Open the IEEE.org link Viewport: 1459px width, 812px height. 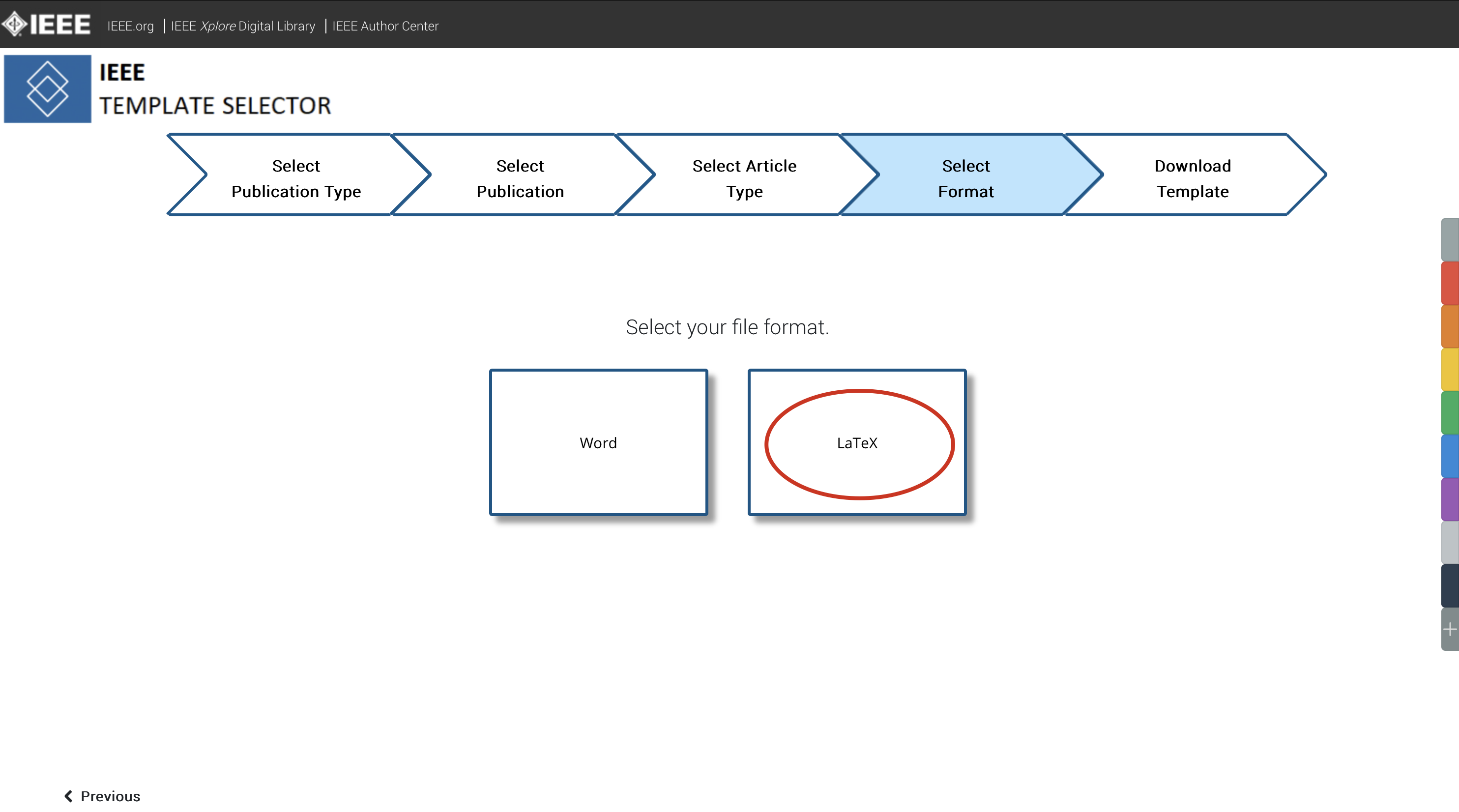[130, 26]
